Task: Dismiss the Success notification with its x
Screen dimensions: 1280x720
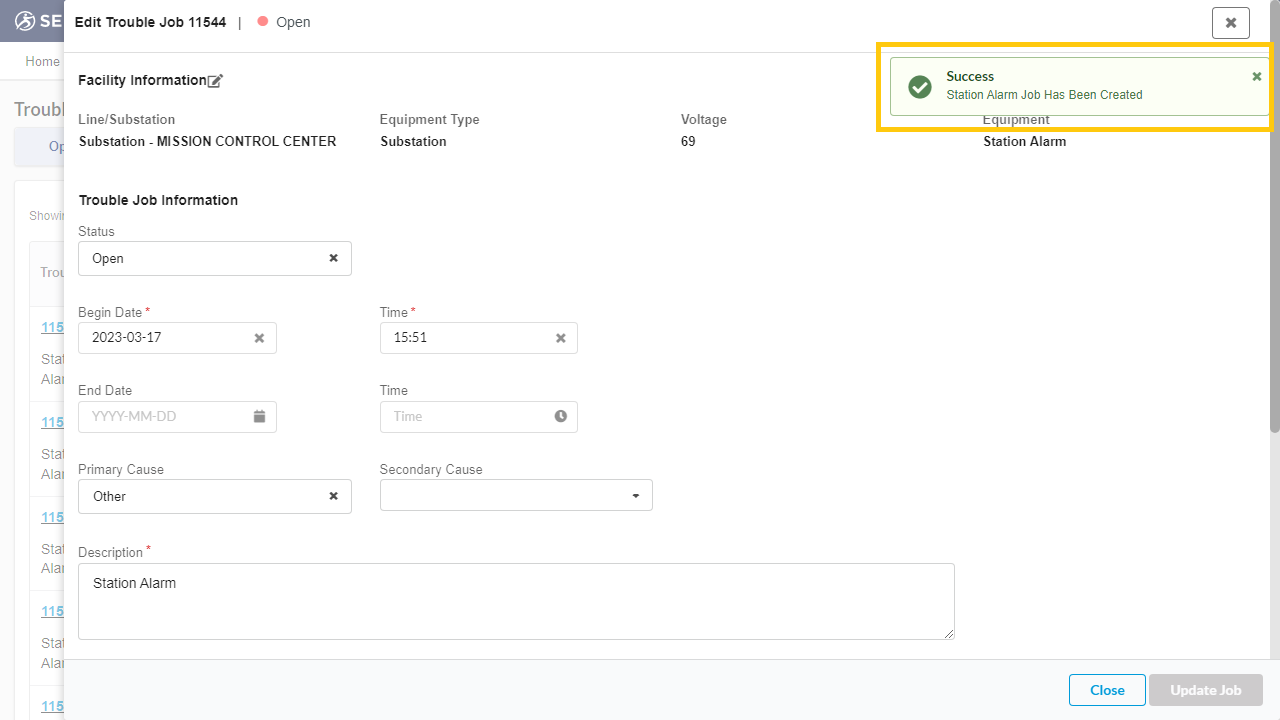Action: (1257, 77)
